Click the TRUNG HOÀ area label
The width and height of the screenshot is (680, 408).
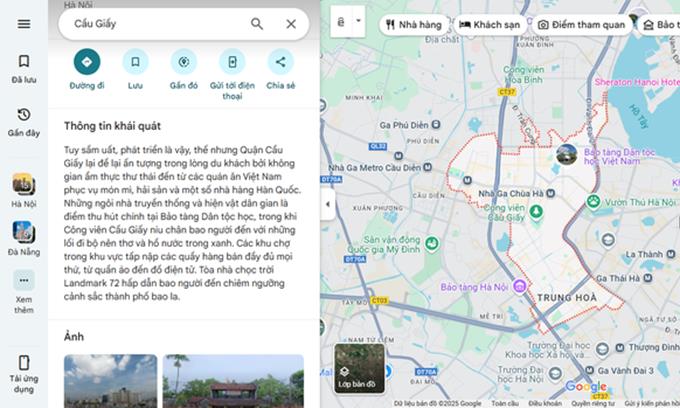pyautogui.click(x=567, y=298)
